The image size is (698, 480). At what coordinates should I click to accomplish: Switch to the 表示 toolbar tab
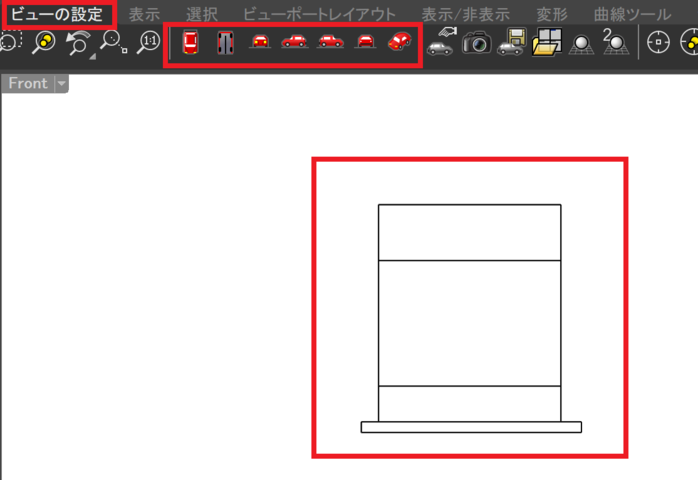point(145,14)
